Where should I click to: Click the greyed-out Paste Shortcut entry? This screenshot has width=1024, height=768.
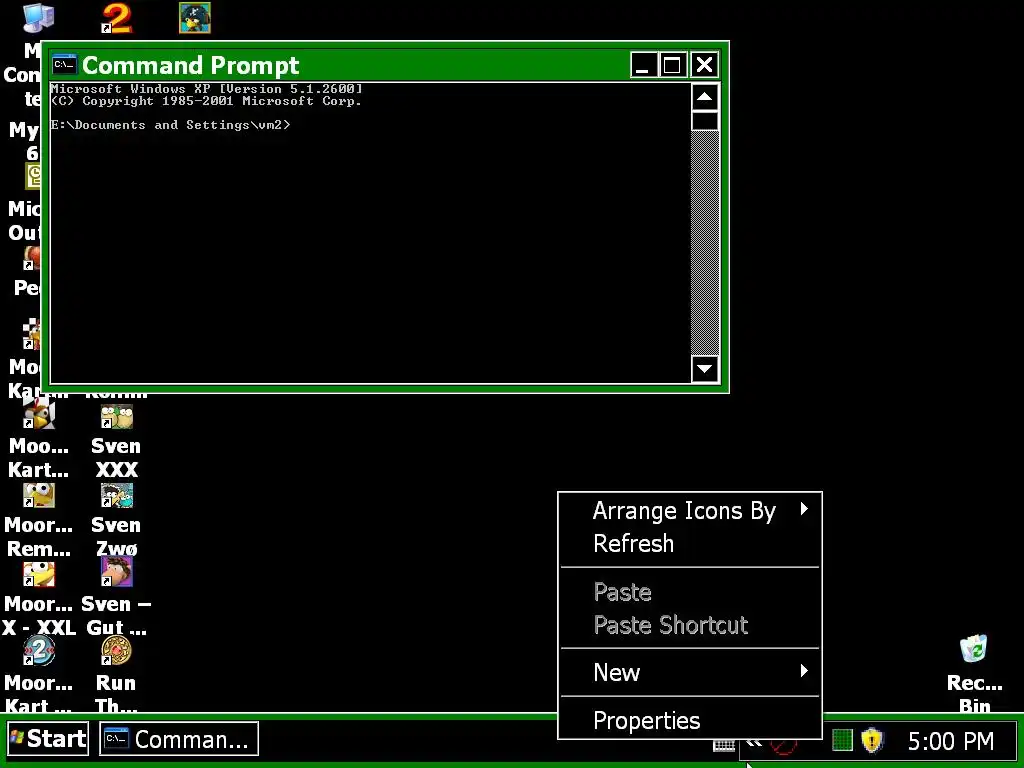pos(690,625)
